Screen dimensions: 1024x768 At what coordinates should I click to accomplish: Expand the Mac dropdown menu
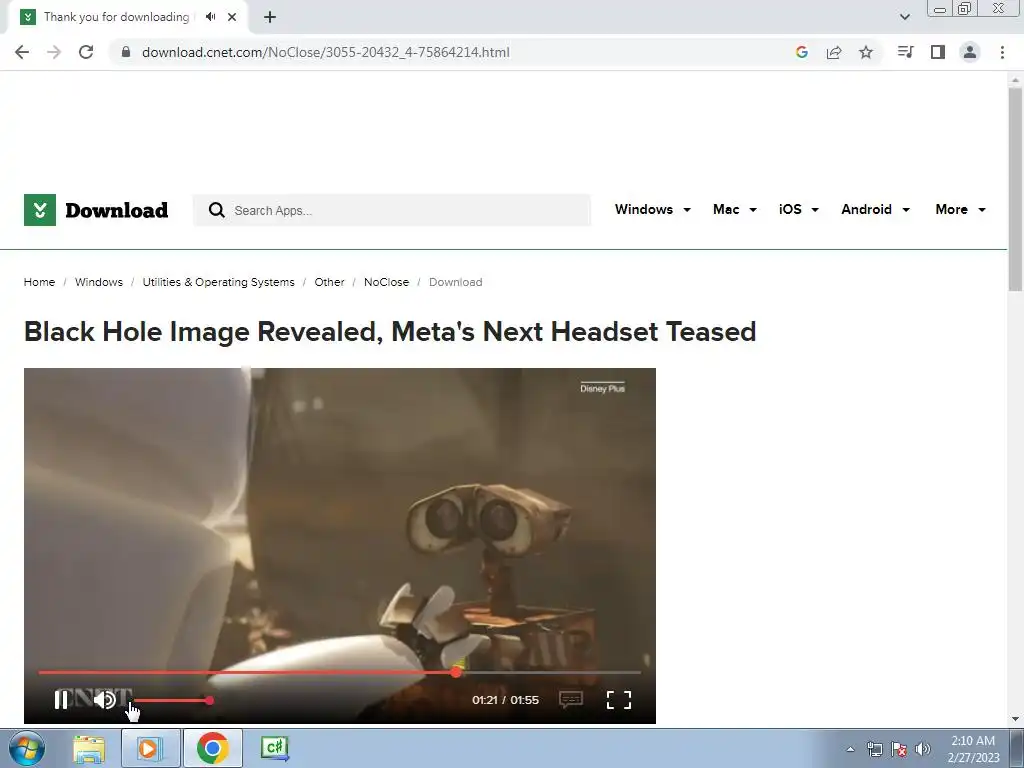pos(735,210)
